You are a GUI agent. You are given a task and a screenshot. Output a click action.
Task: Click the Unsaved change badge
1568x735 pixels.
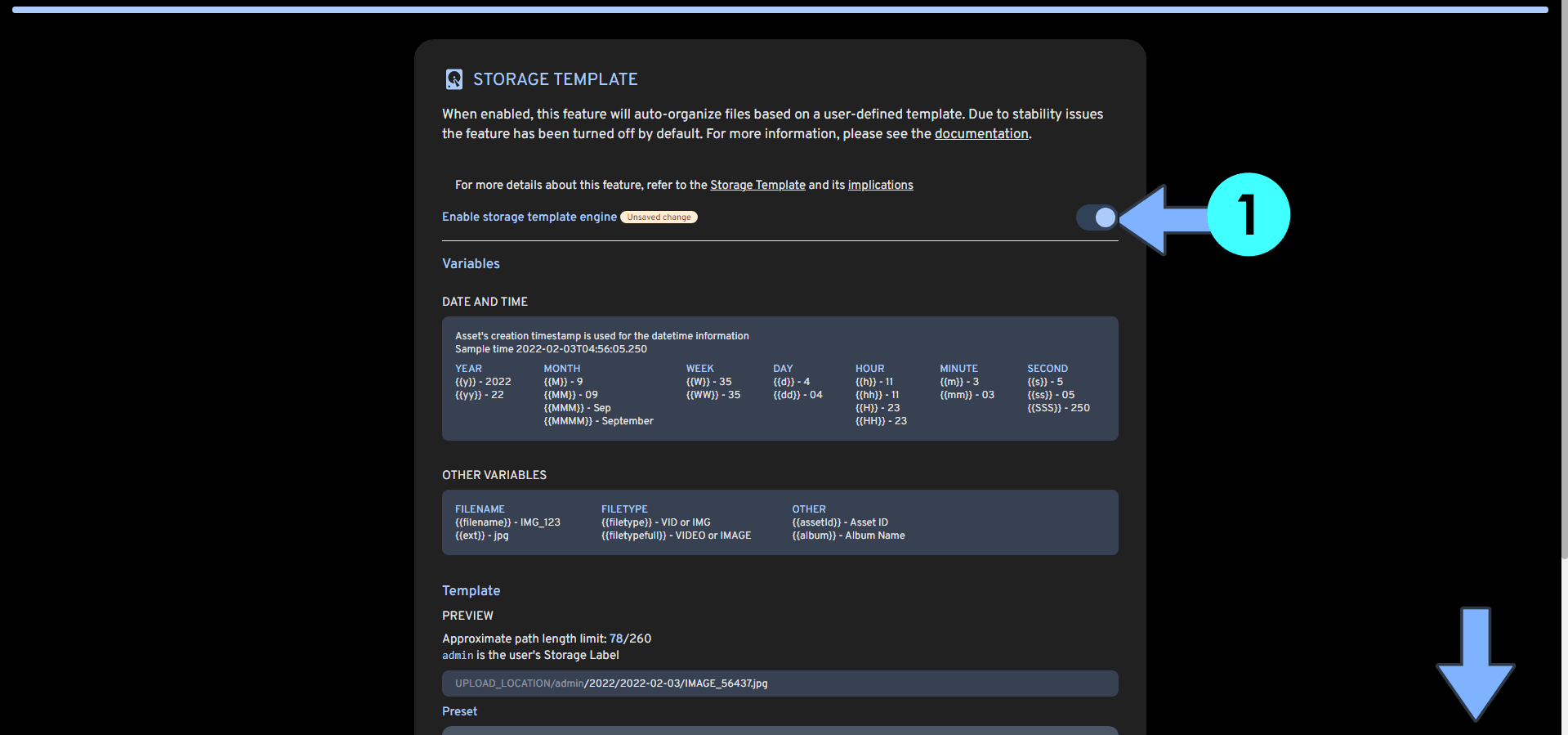point(659,217)
